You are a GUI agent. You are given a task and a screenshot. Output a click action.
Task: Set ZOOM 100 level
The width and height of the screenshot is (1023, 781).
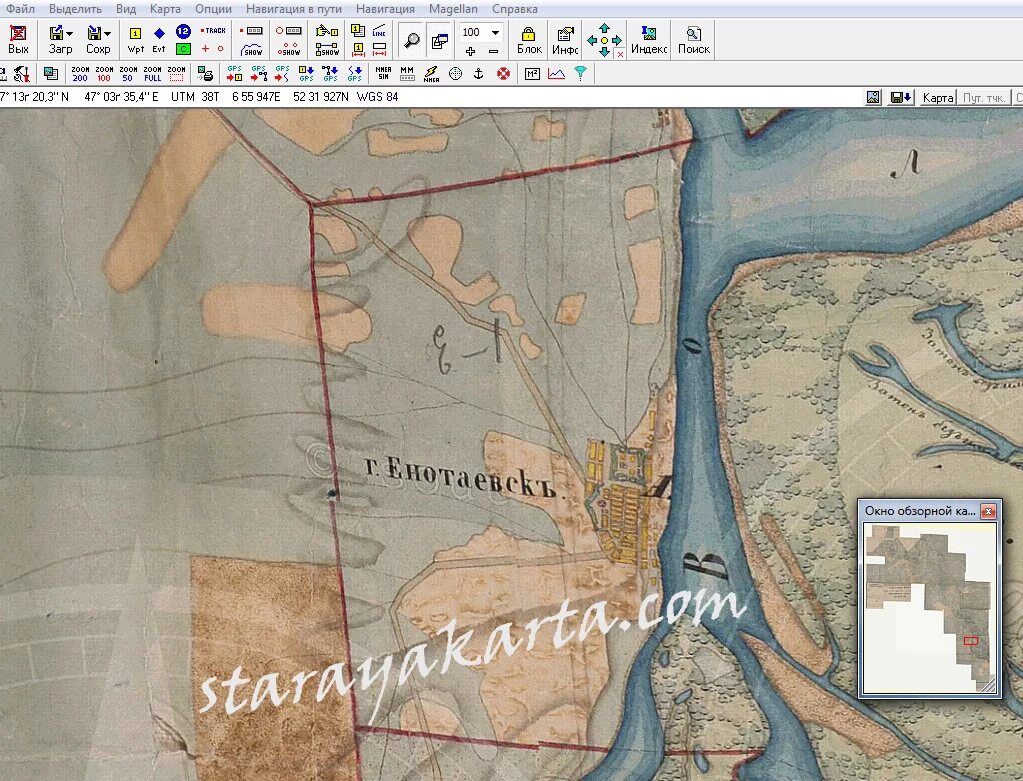click(x=104, y=74)
